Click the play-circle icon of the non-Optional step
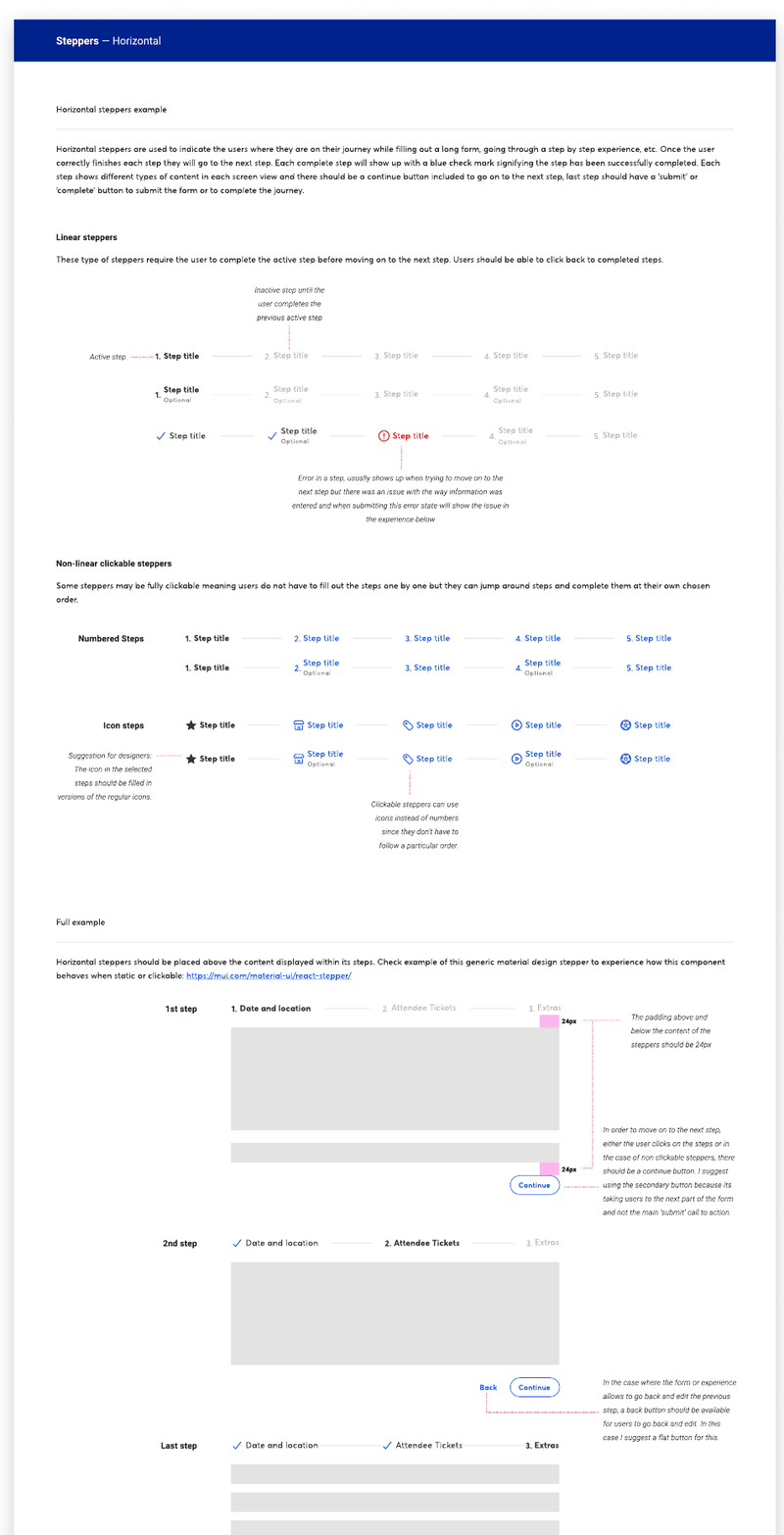Image resolution: width=784 pixels, height=1535 pixels. [x=516, y=725]
